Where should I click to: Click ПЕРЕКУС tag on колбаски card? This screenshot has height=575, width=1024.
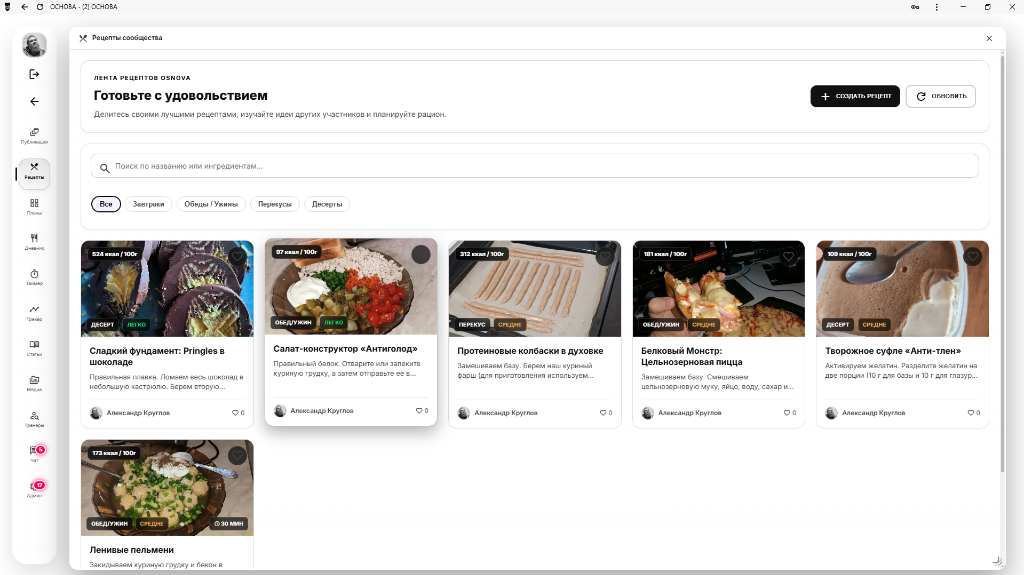[x=472, y=325]
